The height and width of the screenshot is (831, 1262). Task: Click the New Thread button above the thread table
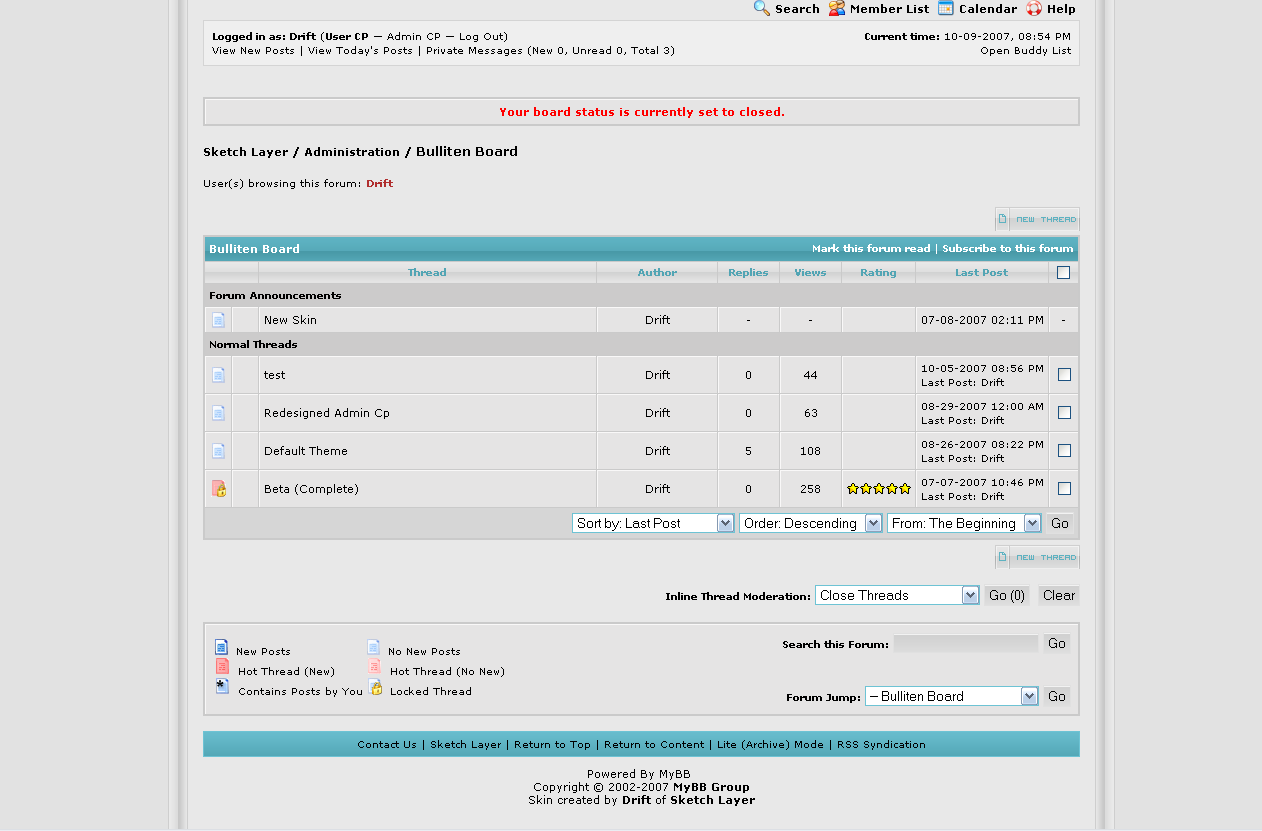click(1037, 219)
